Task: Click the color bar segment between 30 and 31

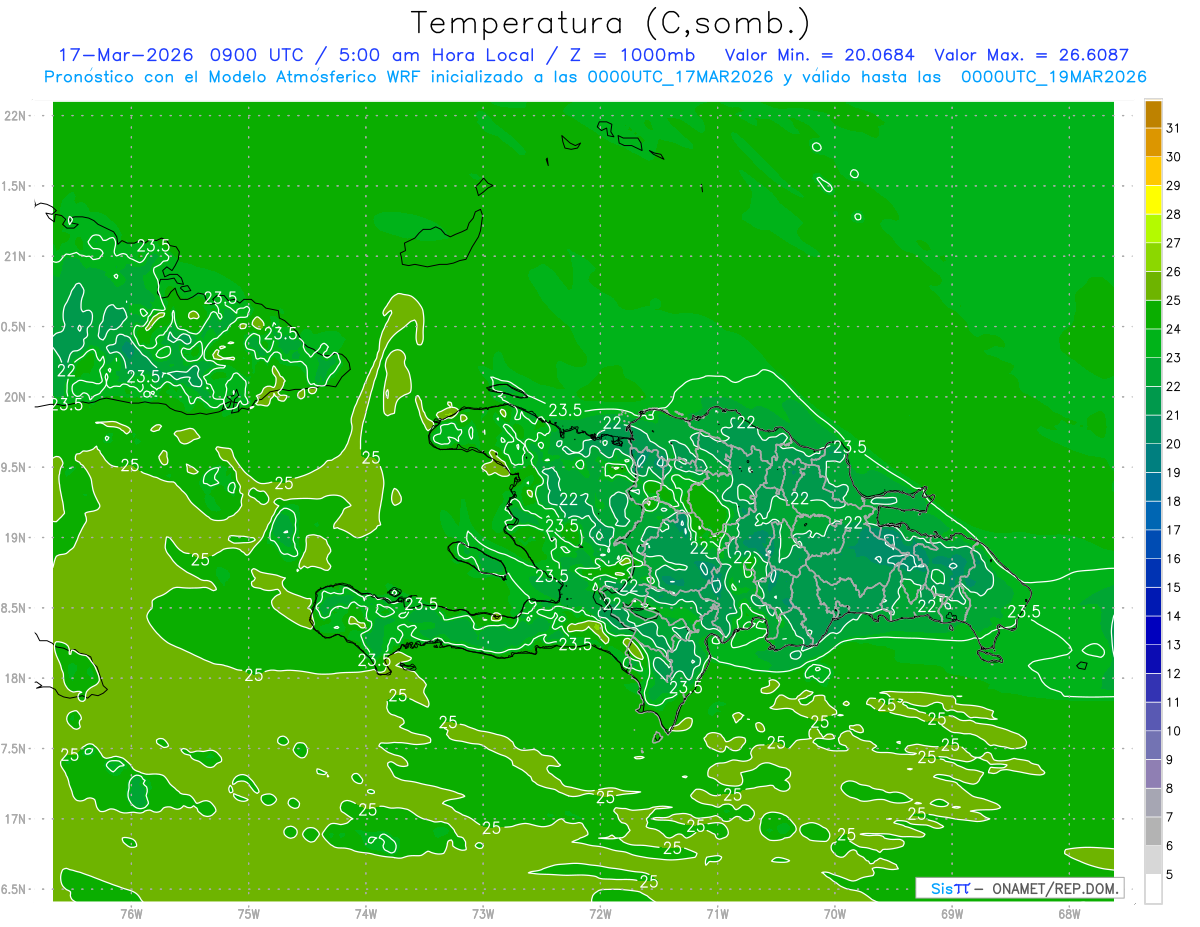Action: tap(1153, 142)
